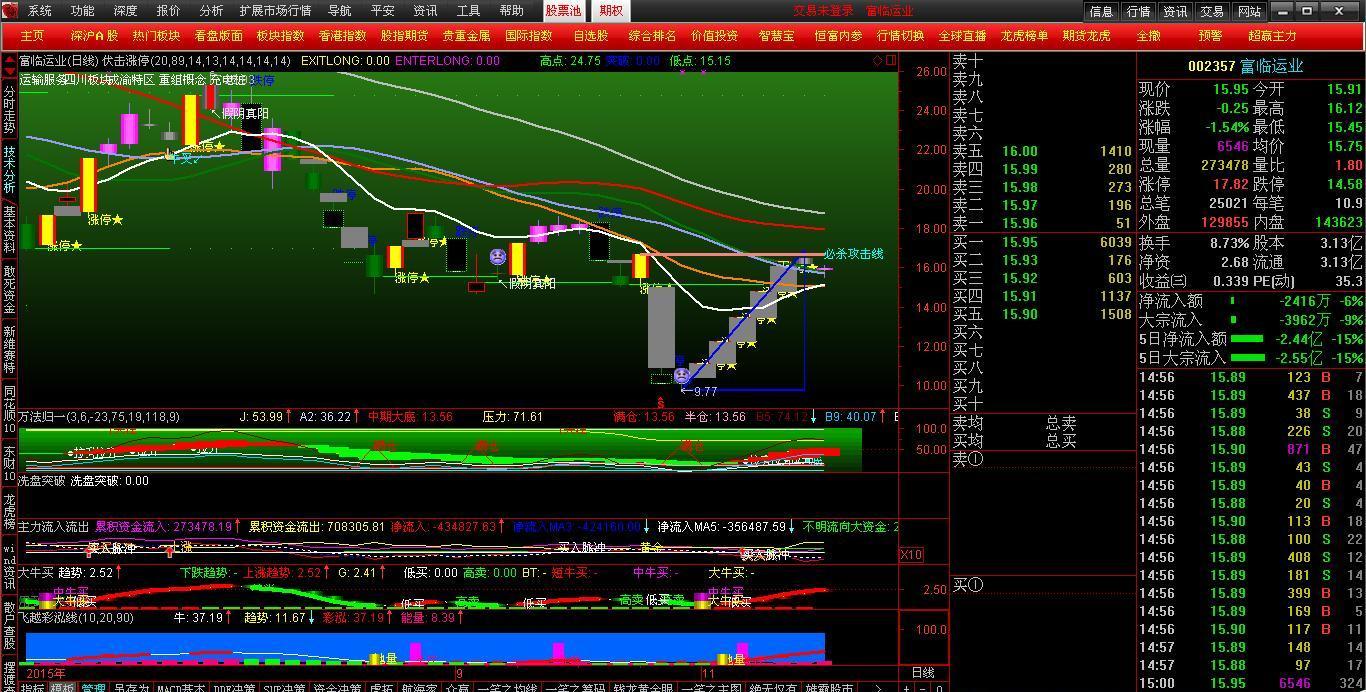Viewport: 1366px width, 692px height.
Task: Click the purple sad-face marker mid chart
Action: coord(498,257)
